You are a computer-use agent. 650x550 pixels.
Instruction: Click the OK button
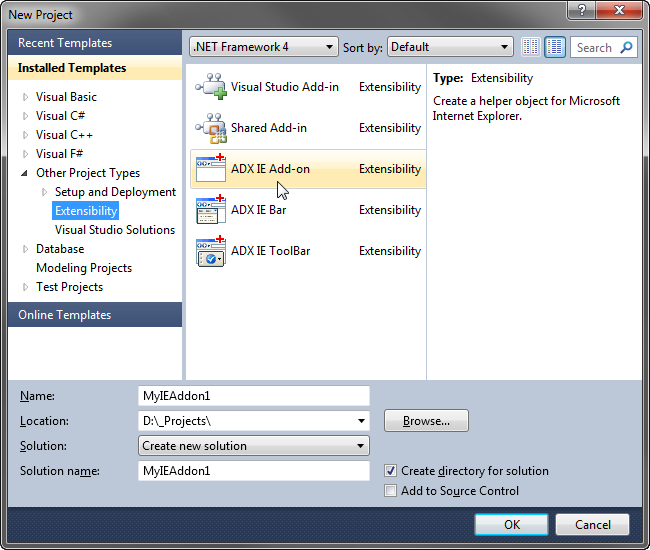pyautogui.click(x=512, y=524)
